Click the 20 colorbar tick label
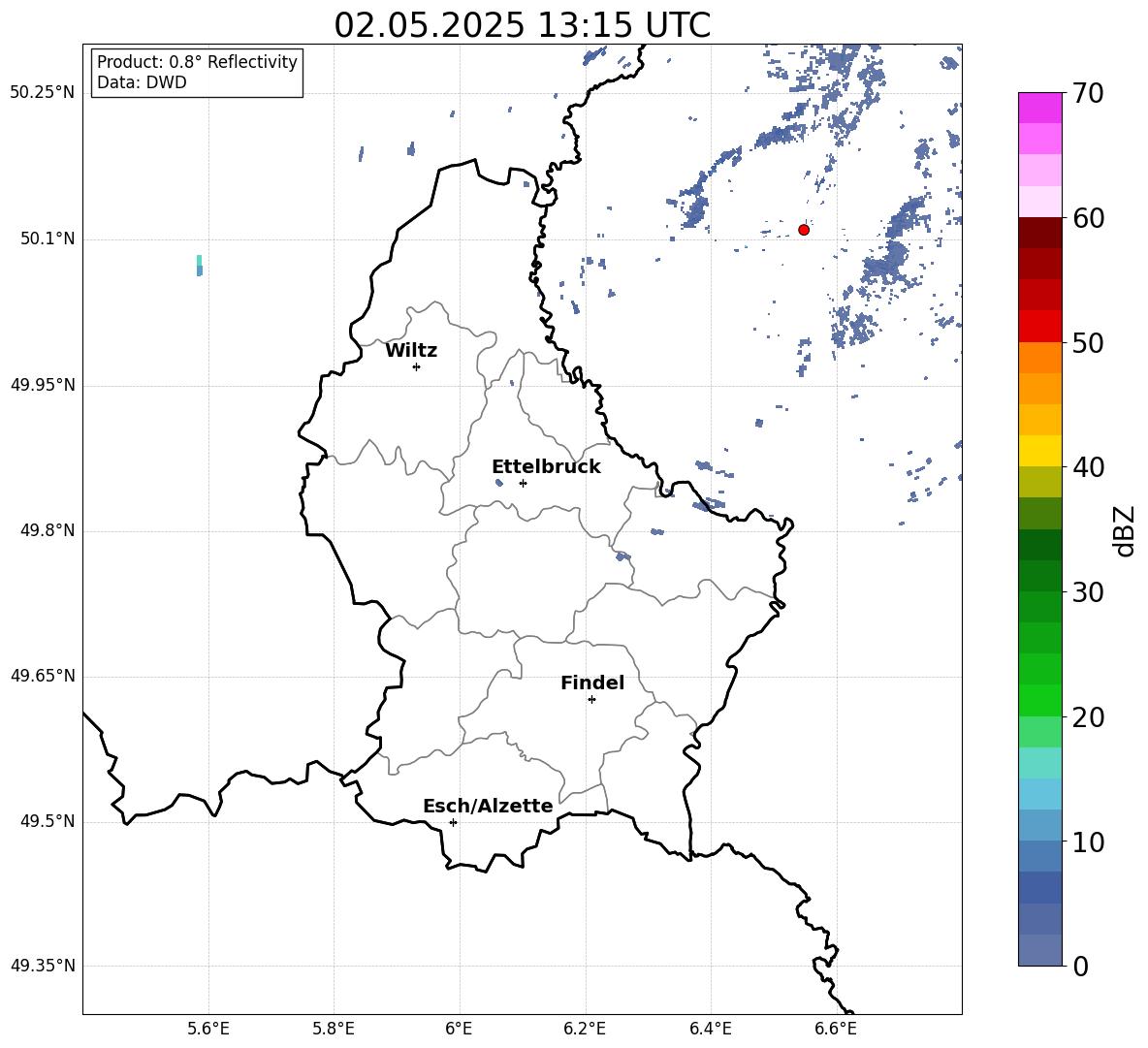 point(1088,718)
